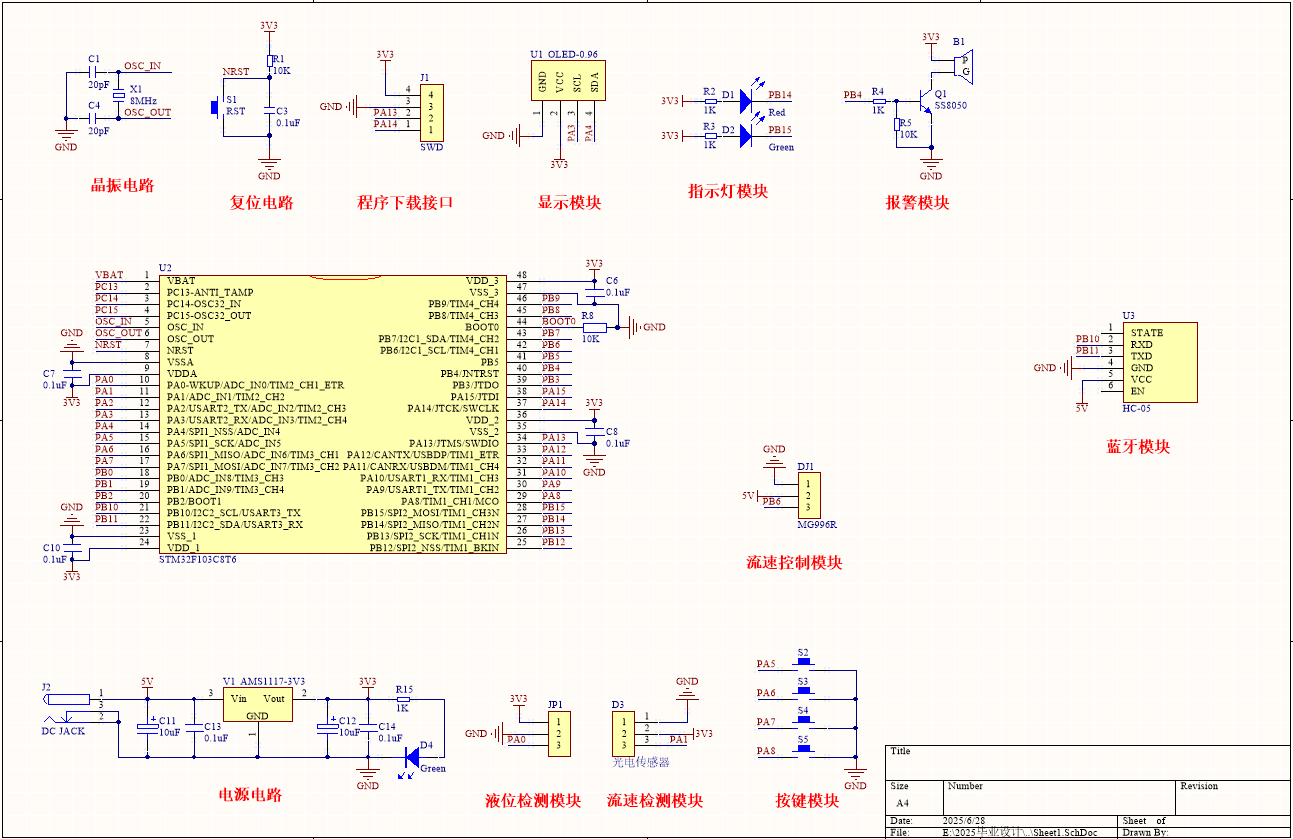Screen dimensions: 1293x839
Task: Click the BOOT0 net label near R8
Action: tap(559, 321)
